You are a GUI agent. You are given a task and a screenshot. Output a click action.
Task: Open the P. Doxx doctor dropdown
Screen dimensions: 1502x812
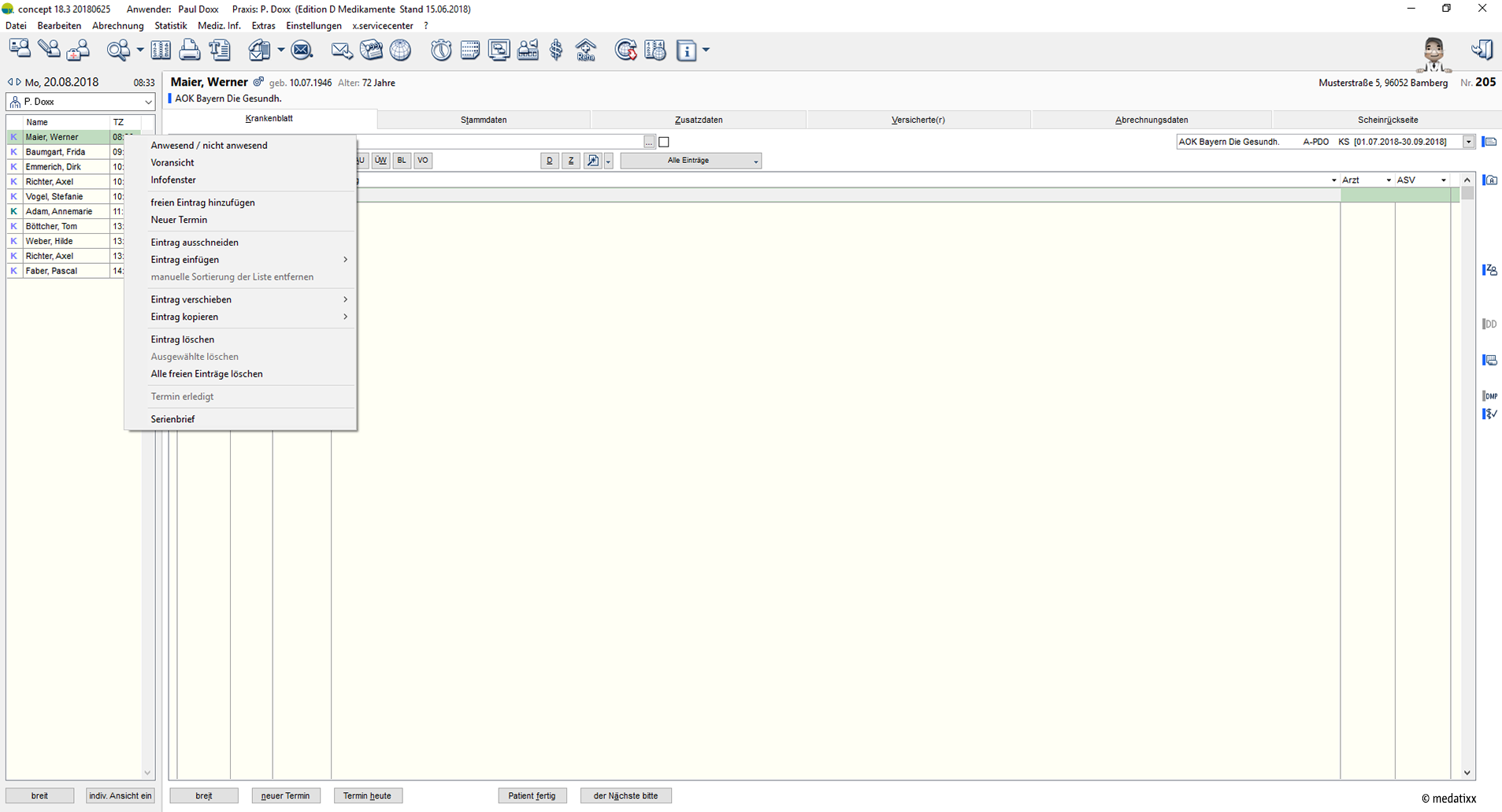coord(80,102)
